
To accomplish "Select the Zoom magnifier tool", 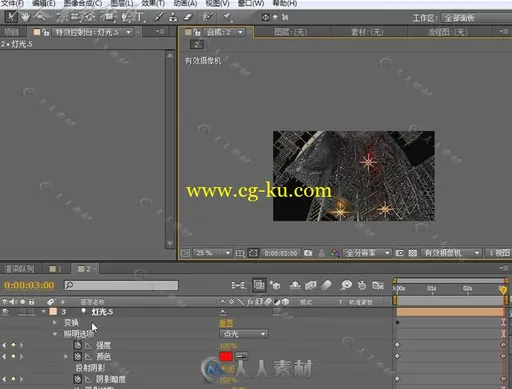I will click(41, 17).
